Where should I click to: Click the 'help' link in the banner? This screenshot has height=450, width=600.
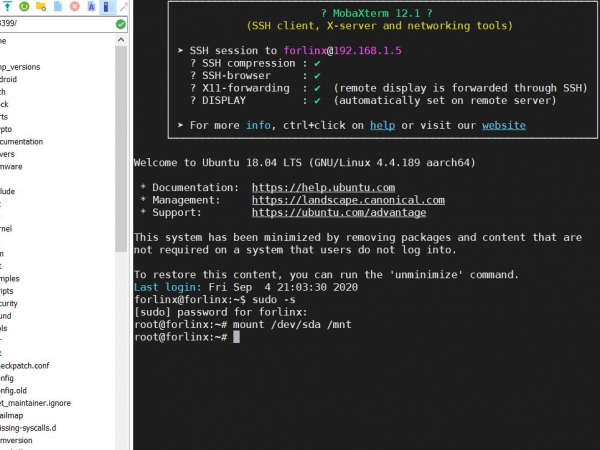pyautogui.click(x=382, y=125)
